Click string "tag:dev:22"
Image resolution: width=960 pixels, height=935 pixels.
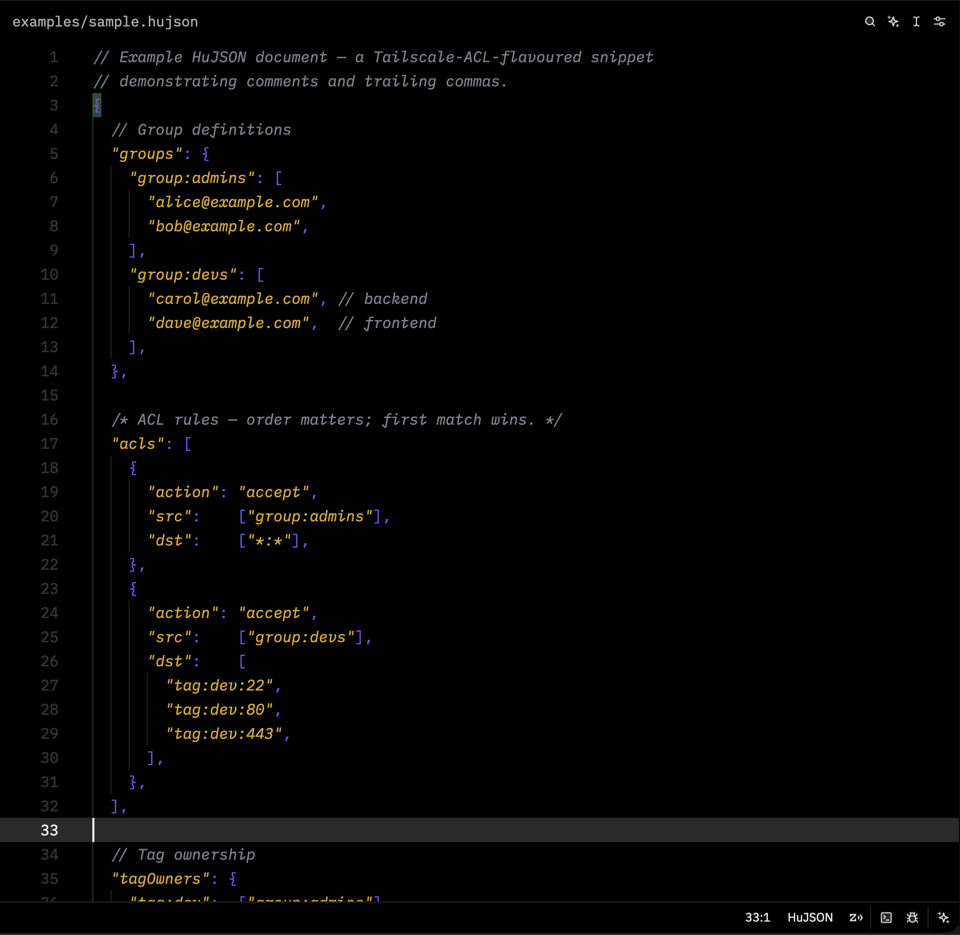(220, 686)
